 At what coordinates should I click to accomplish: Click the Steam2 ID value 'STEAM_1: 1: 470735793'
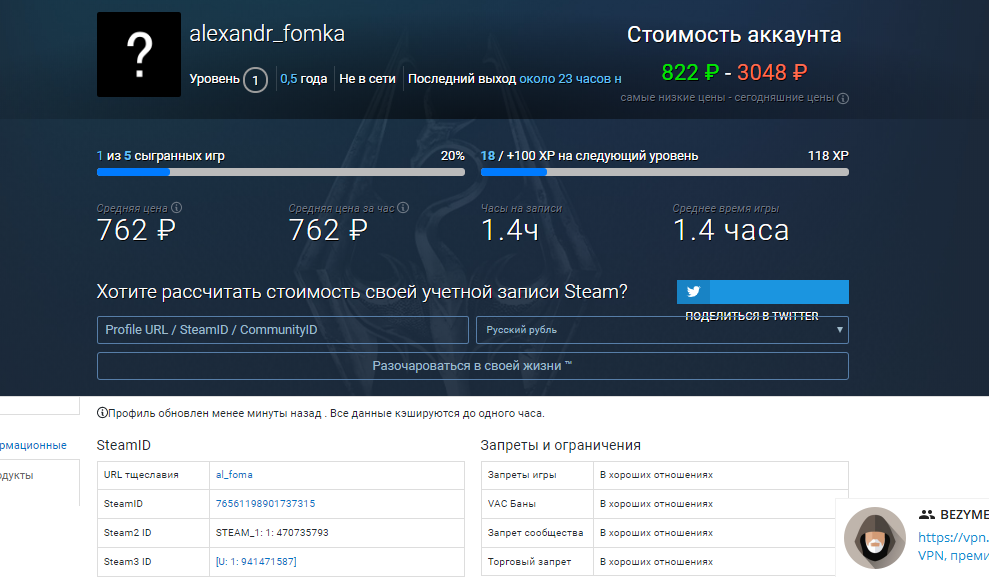point(272,533)
